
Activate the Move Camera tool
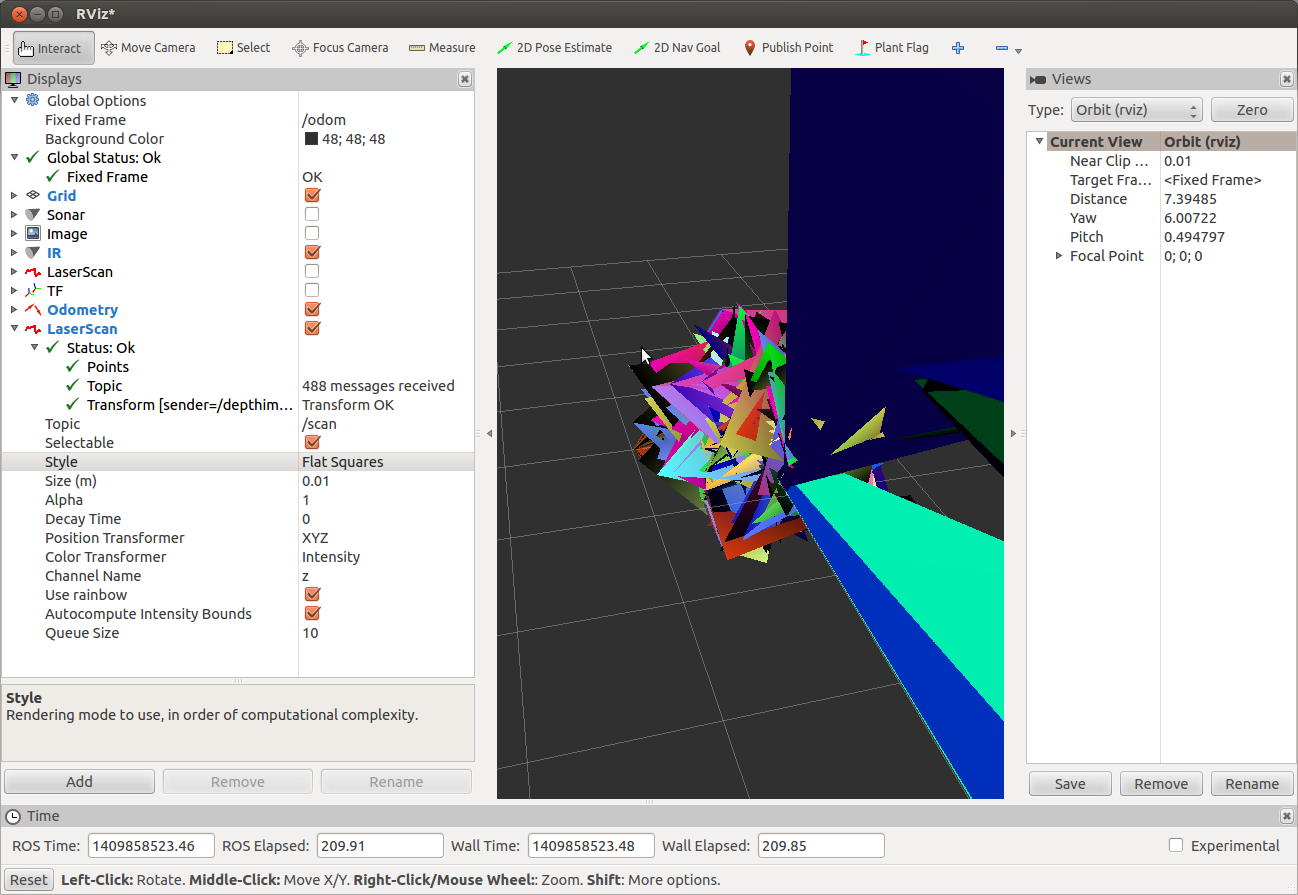click(x=148, y=47)
